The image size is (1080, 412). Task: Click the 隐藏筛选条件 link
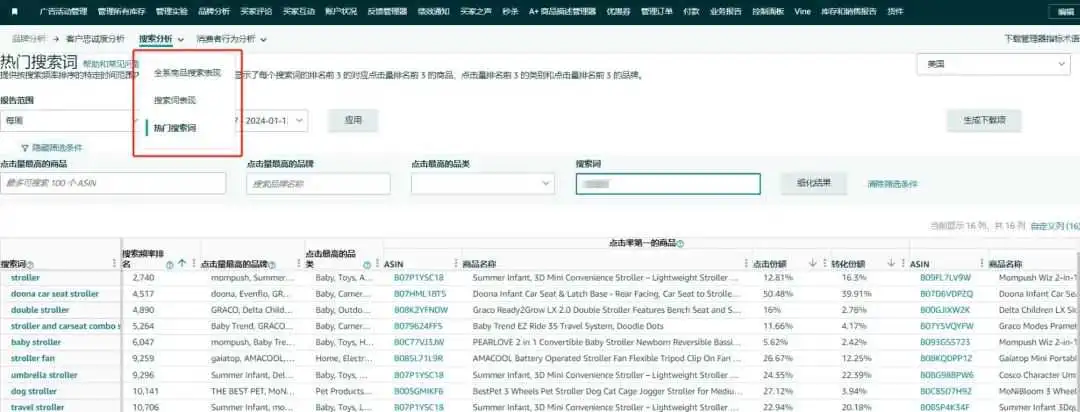pyautogui.click(x=58, y=147)
